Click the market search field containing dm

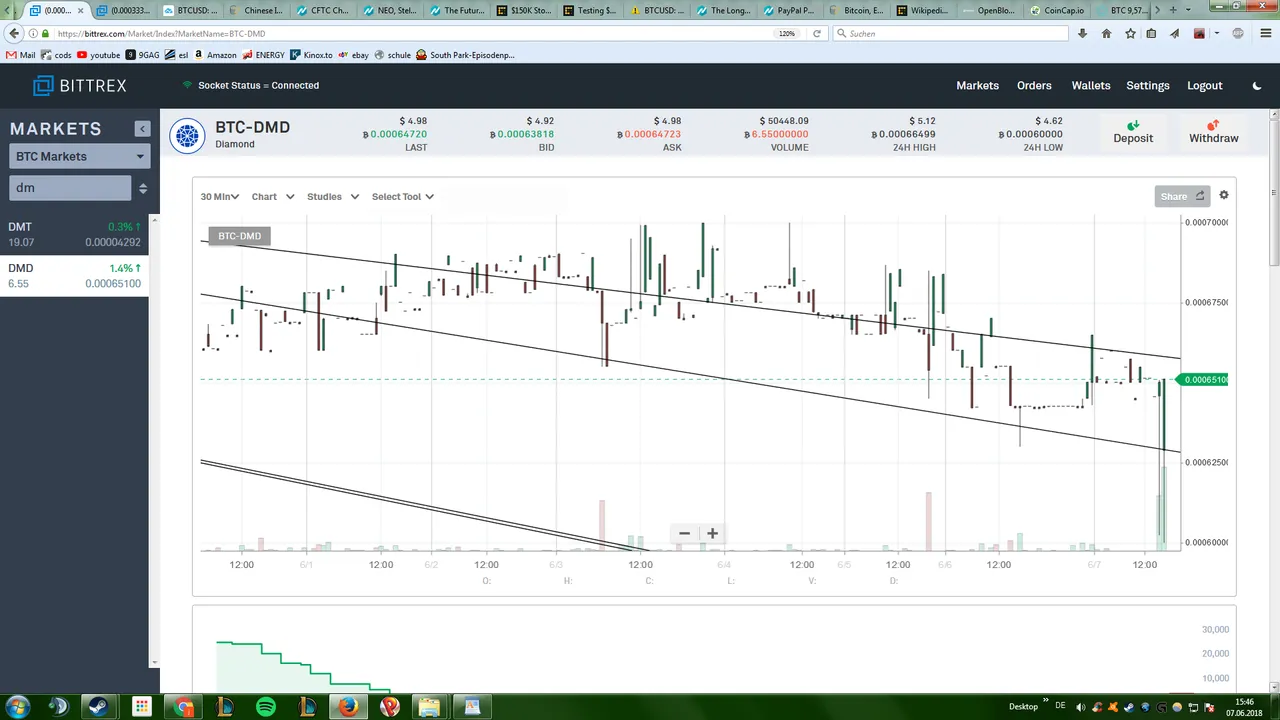70,187
